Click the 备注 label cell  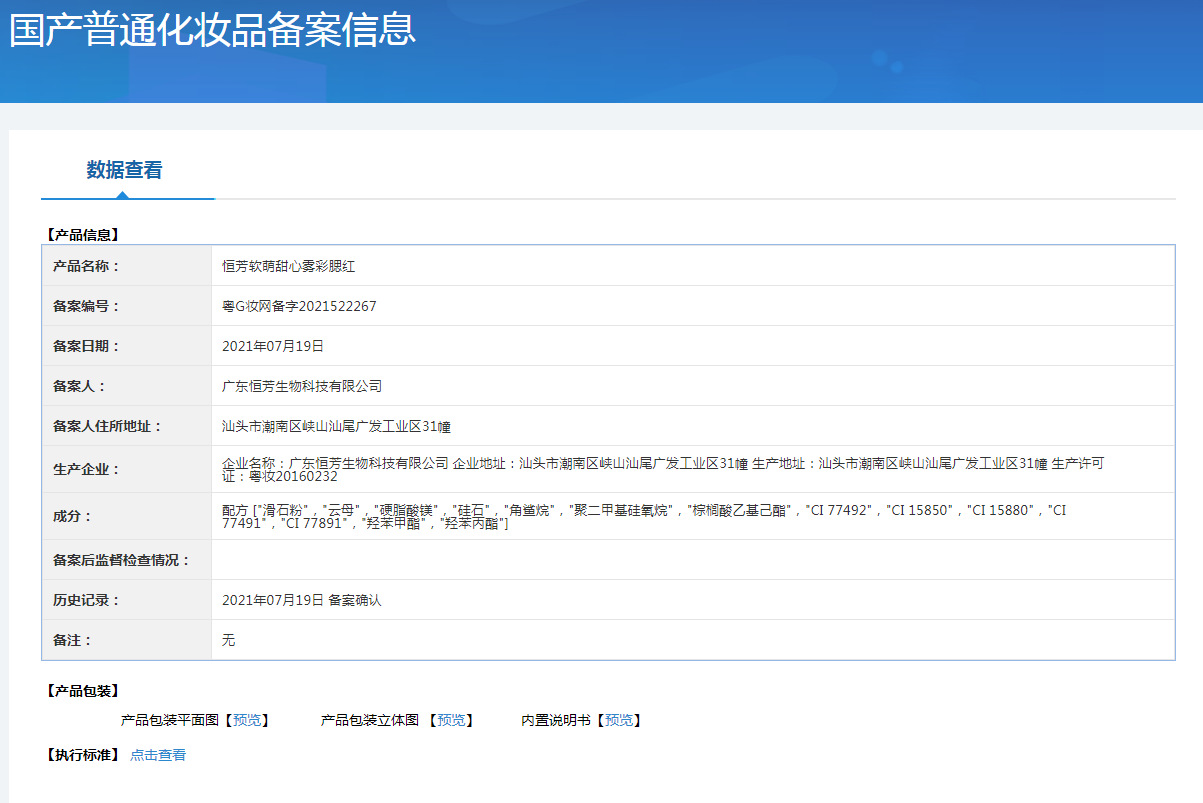(x=127, y=640)
